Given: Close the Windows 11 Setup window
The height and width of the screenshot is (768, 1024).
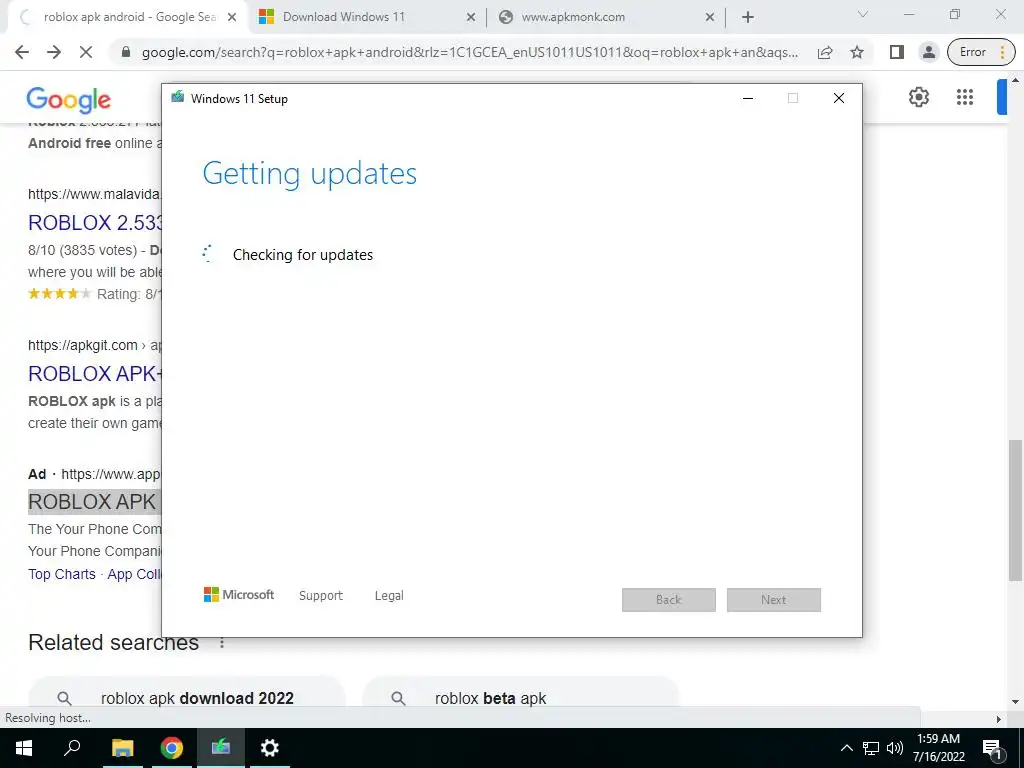Looking at the screenshot, I should (839, 99).
